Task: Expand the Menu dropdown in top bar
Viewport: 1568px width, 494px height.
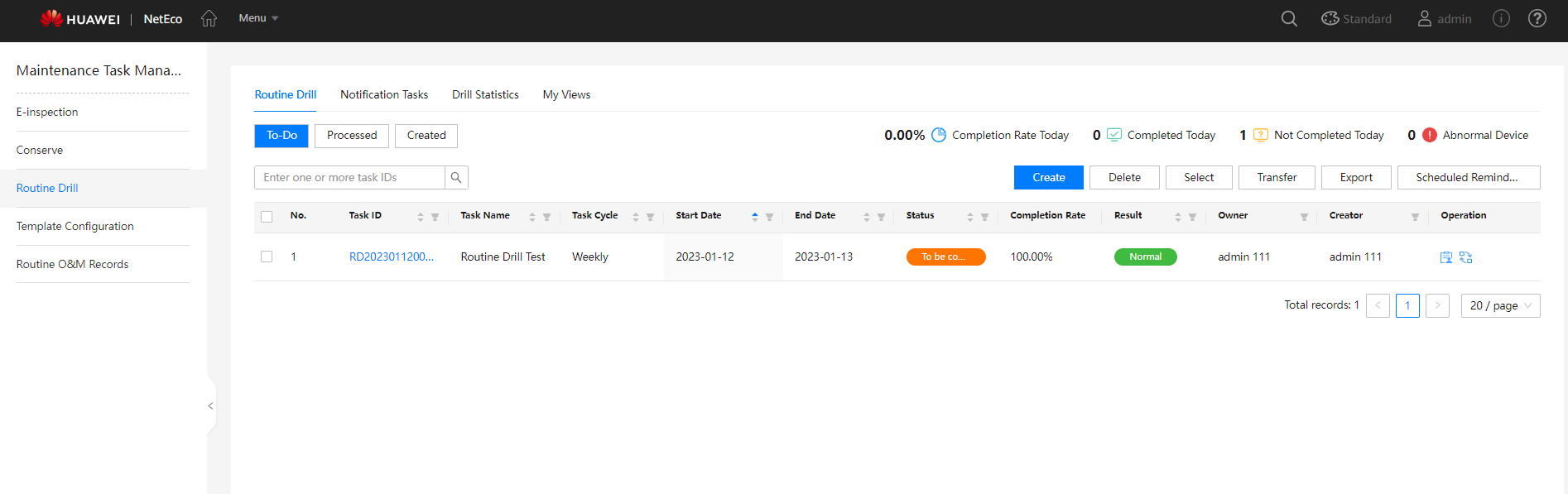Action: click(258, 18)
